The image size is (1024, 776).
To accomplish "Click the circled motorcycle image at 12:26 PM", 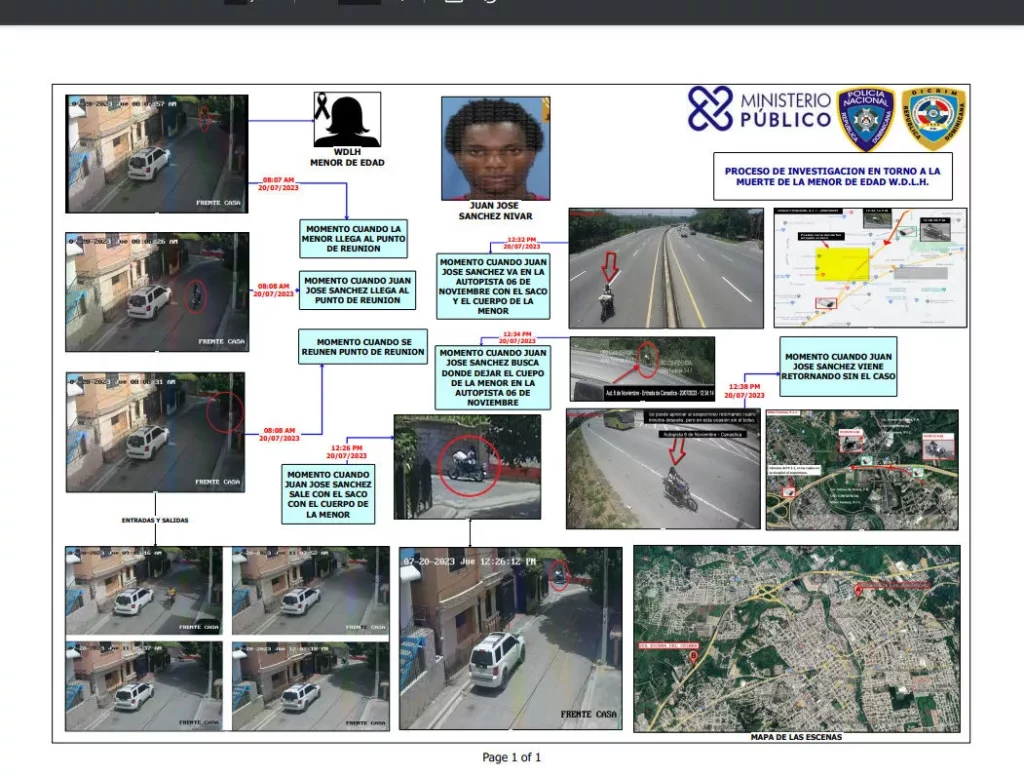I will click(467, 466).
